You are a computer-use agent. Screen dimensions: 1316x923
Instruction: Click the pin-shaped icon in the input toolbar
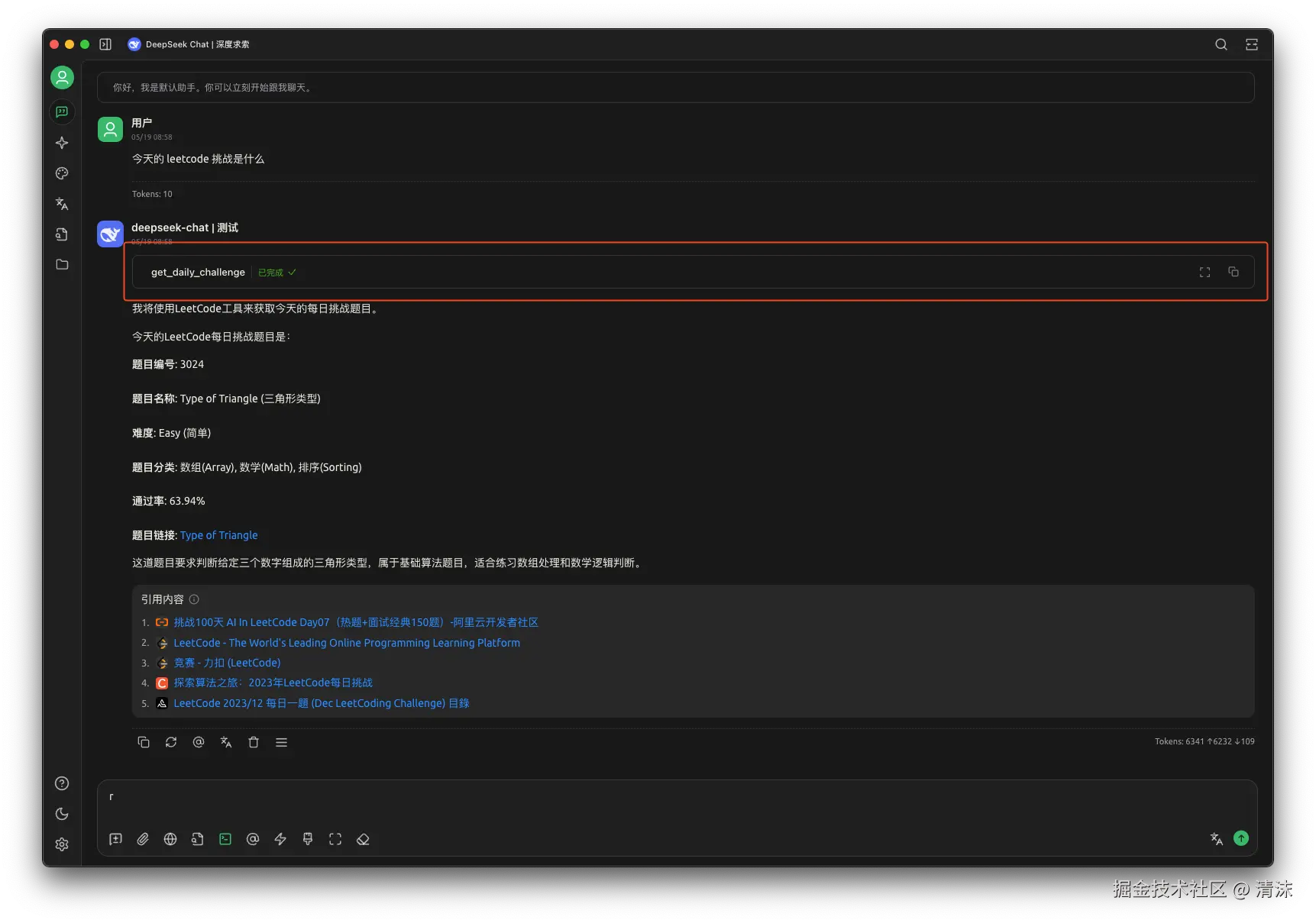tap(308, 839)
